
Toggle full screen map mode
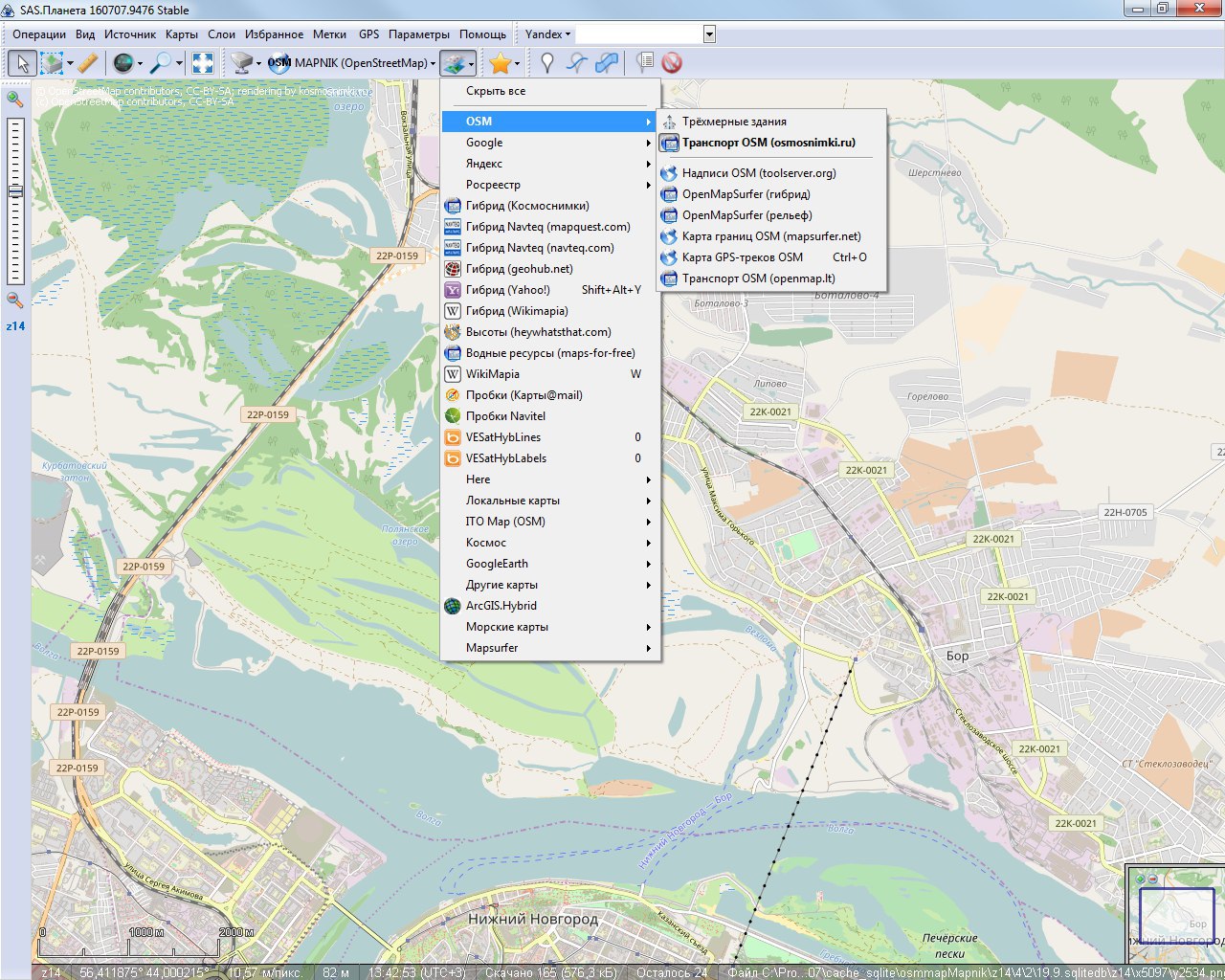(203, 63)
